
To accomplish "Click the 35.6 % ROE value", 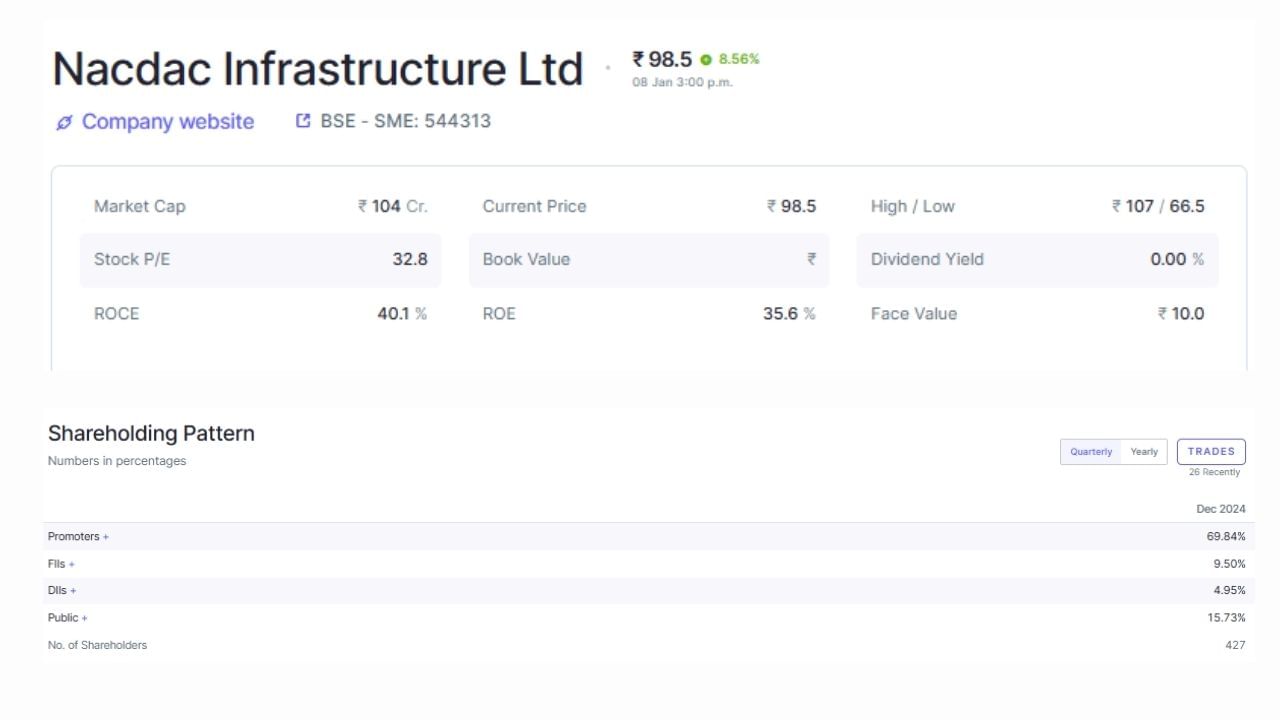I will pyautogui.click(x=789, y=314).
